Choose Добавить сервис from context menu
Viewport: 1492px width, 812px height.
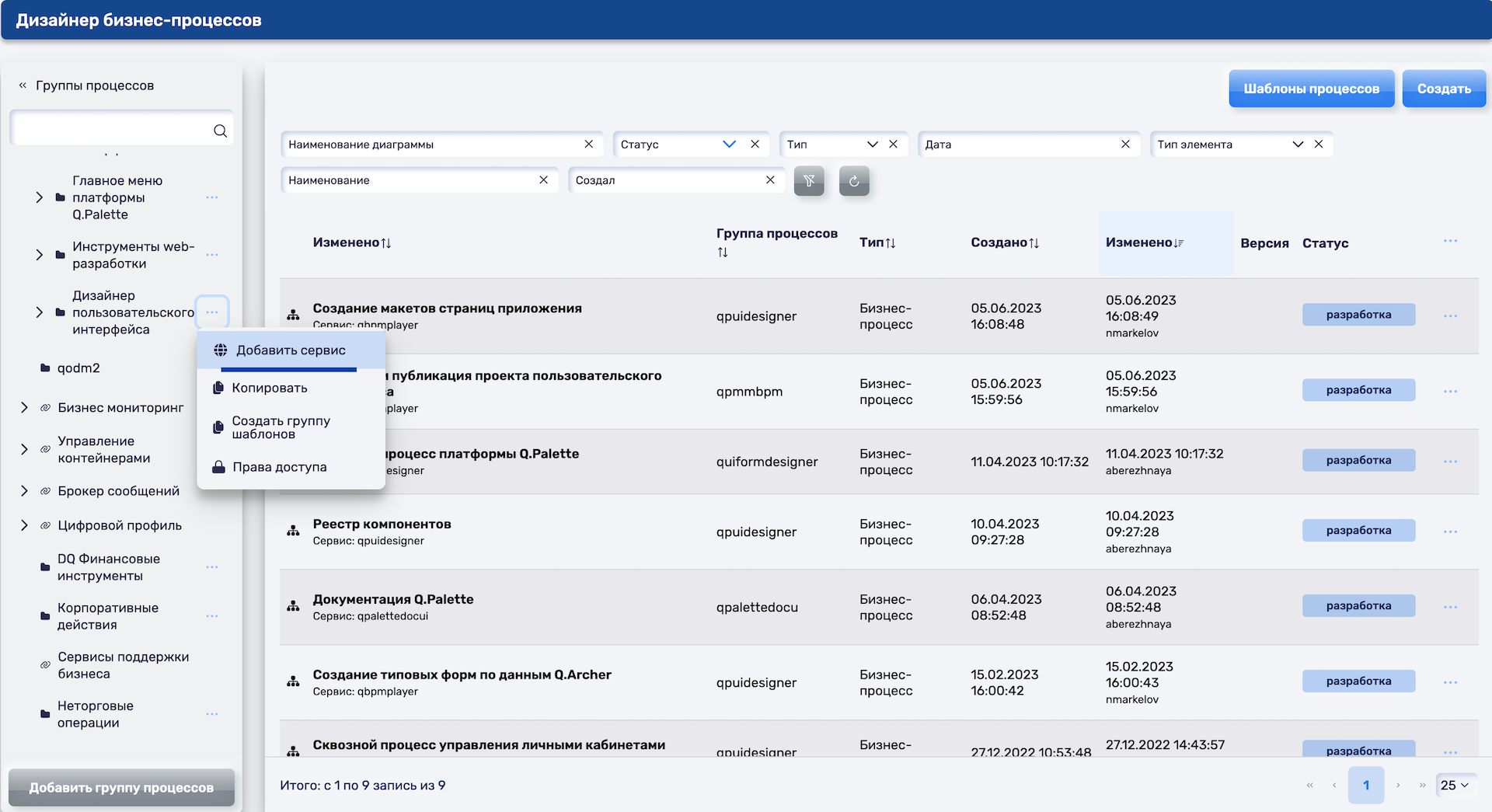click(291, 350)
